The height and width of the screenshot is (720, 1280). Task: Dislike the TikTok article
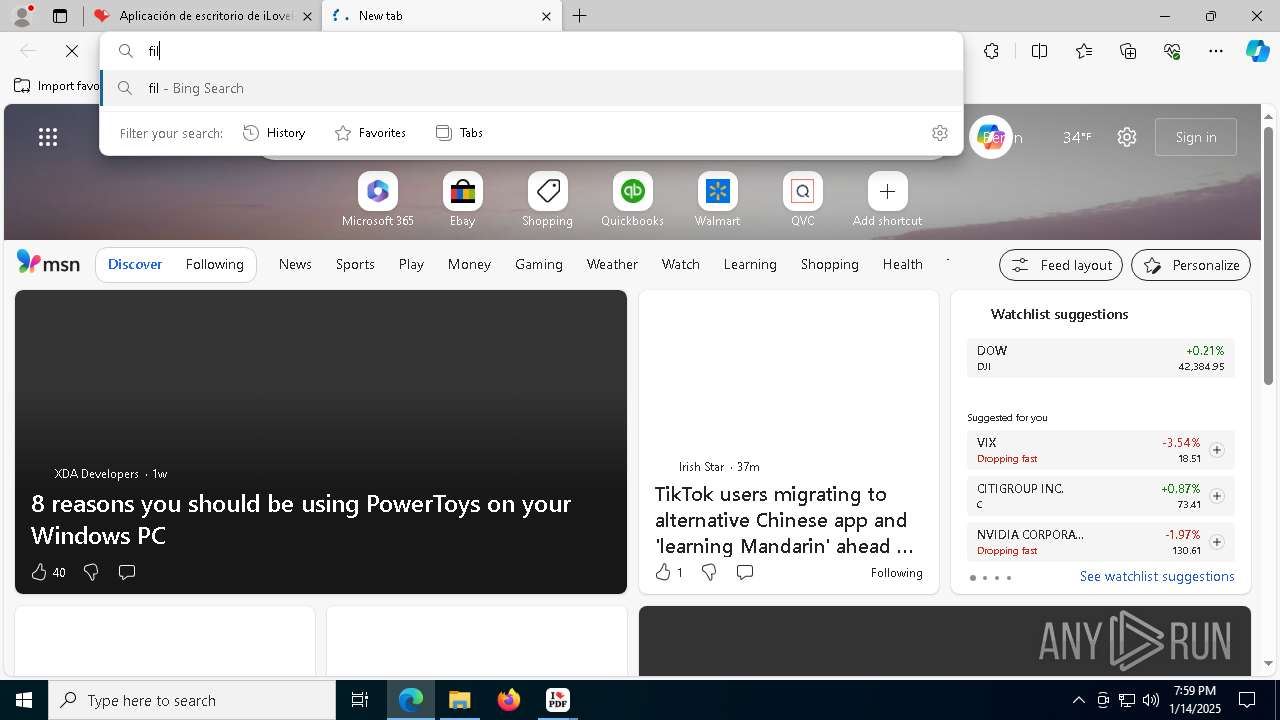[709, 572]
